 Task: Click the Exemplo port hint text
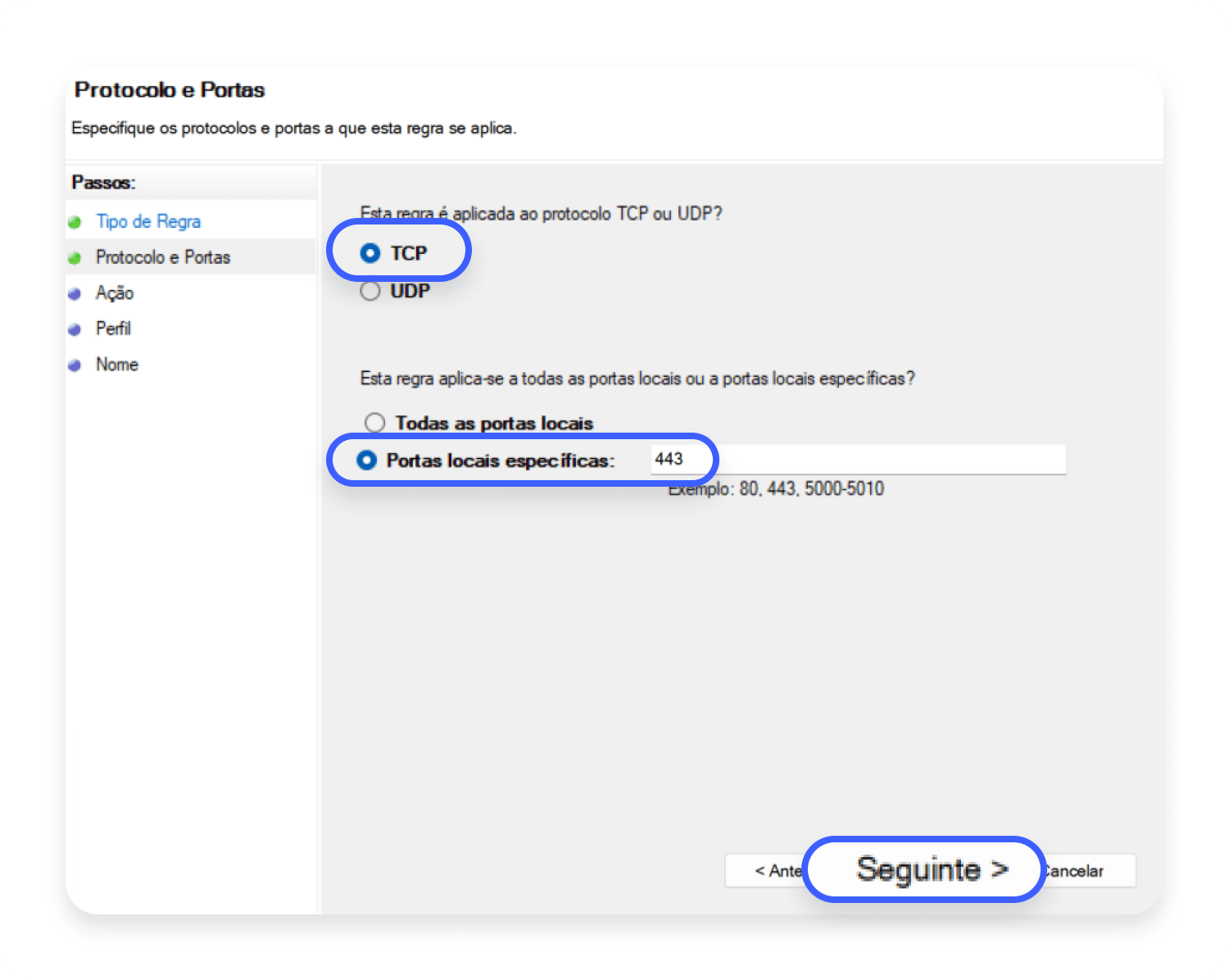click(x=776, y=489)
